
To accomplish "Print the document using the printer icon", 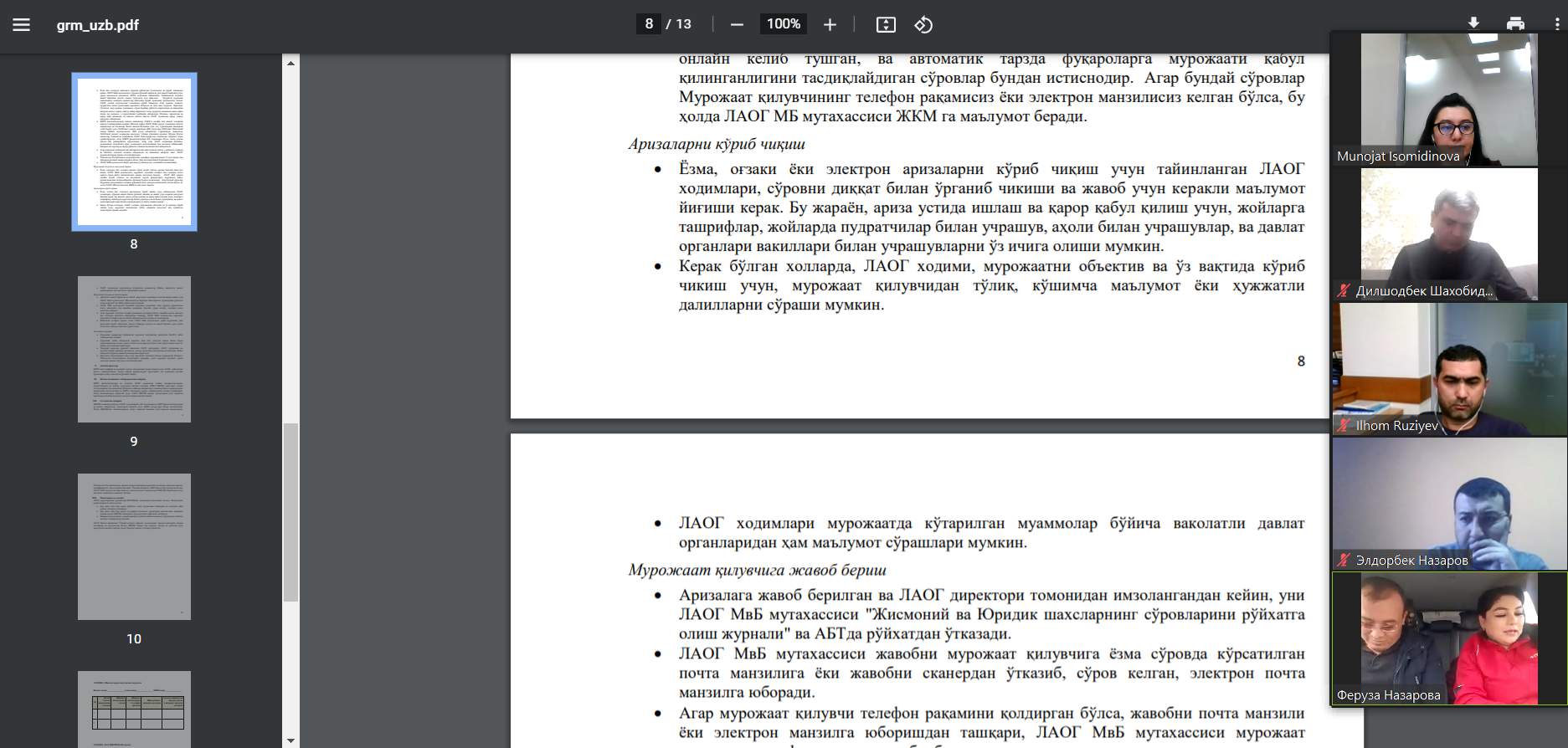I will [x=1515, y=23].
